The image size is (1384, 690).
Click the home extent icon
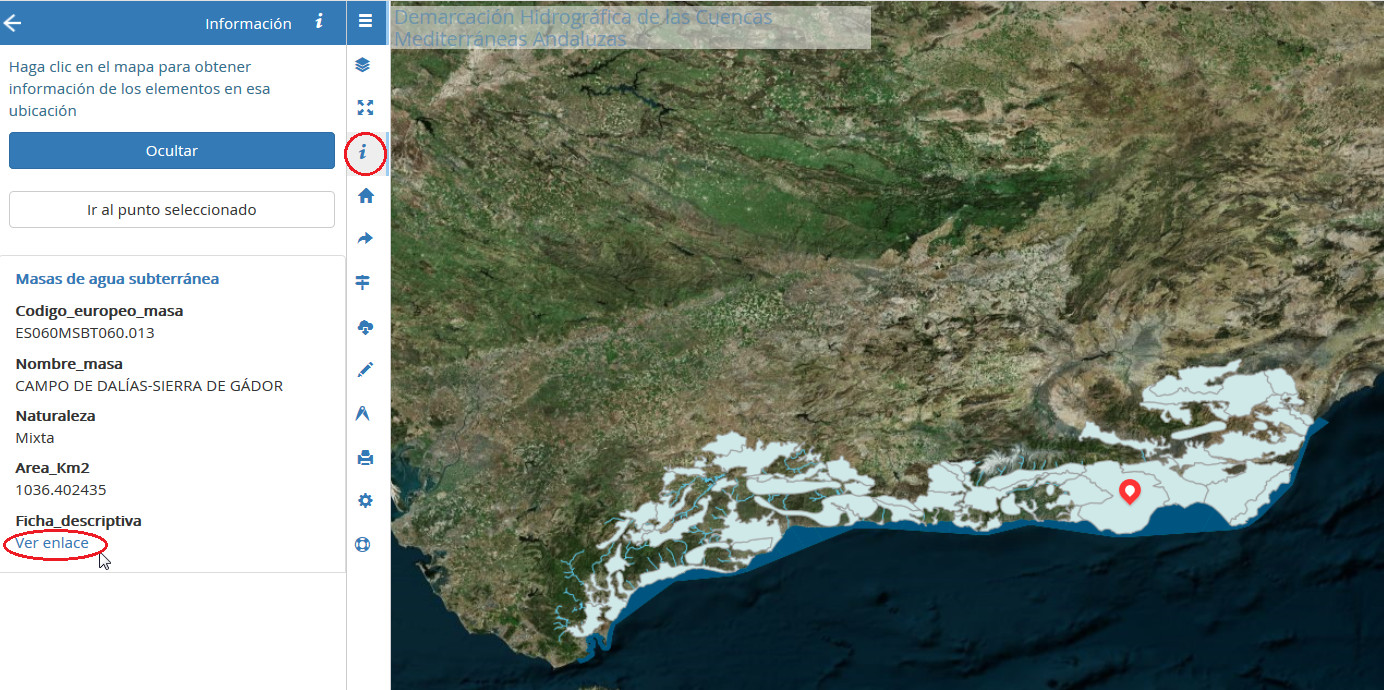tap(365, 196)
